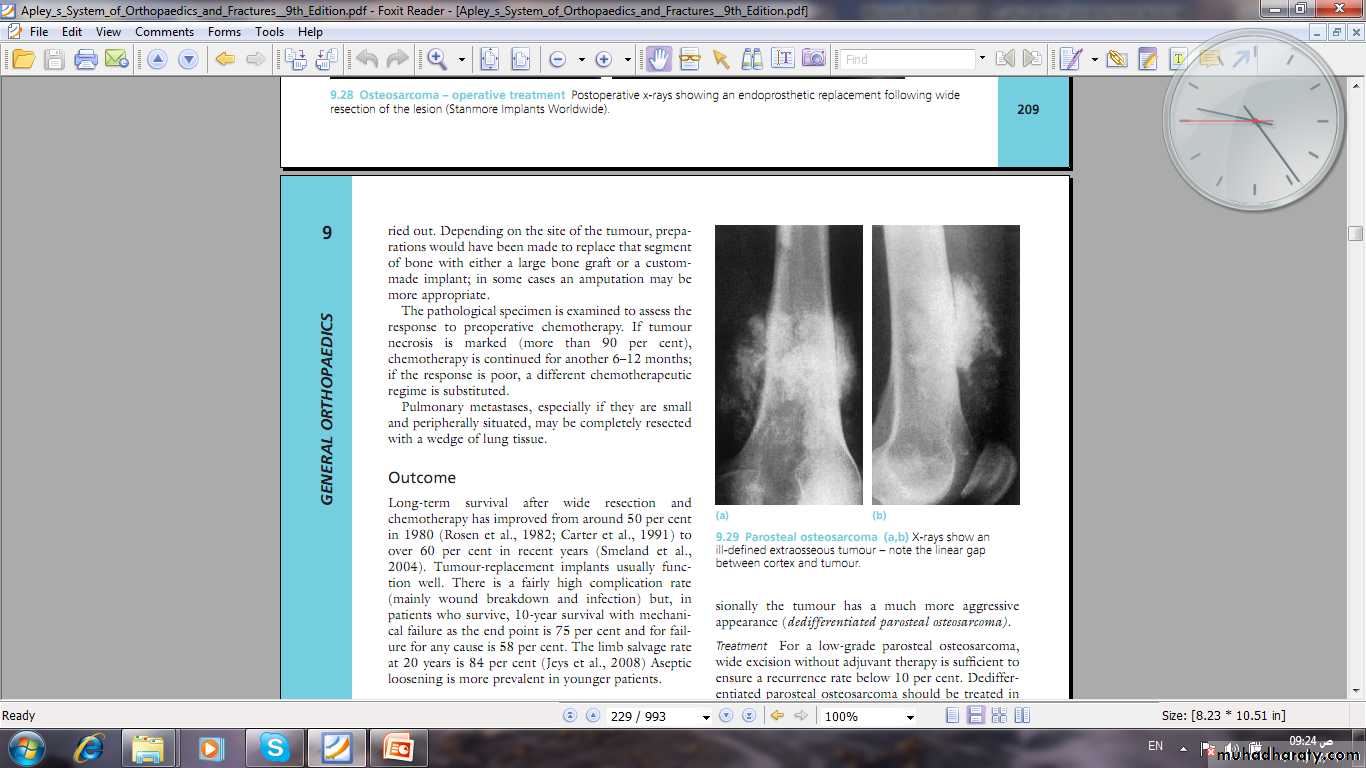Expand the page number dropdown

(x=706, y=717)
